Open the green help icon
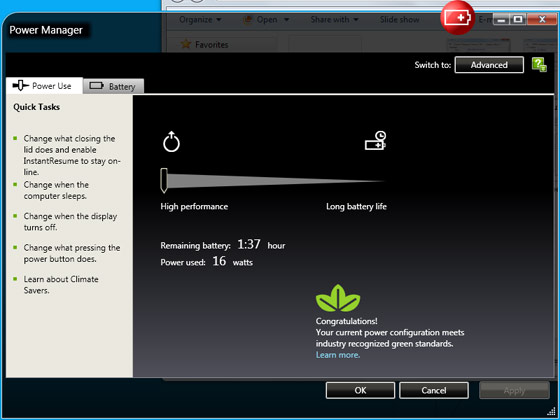 539,65
